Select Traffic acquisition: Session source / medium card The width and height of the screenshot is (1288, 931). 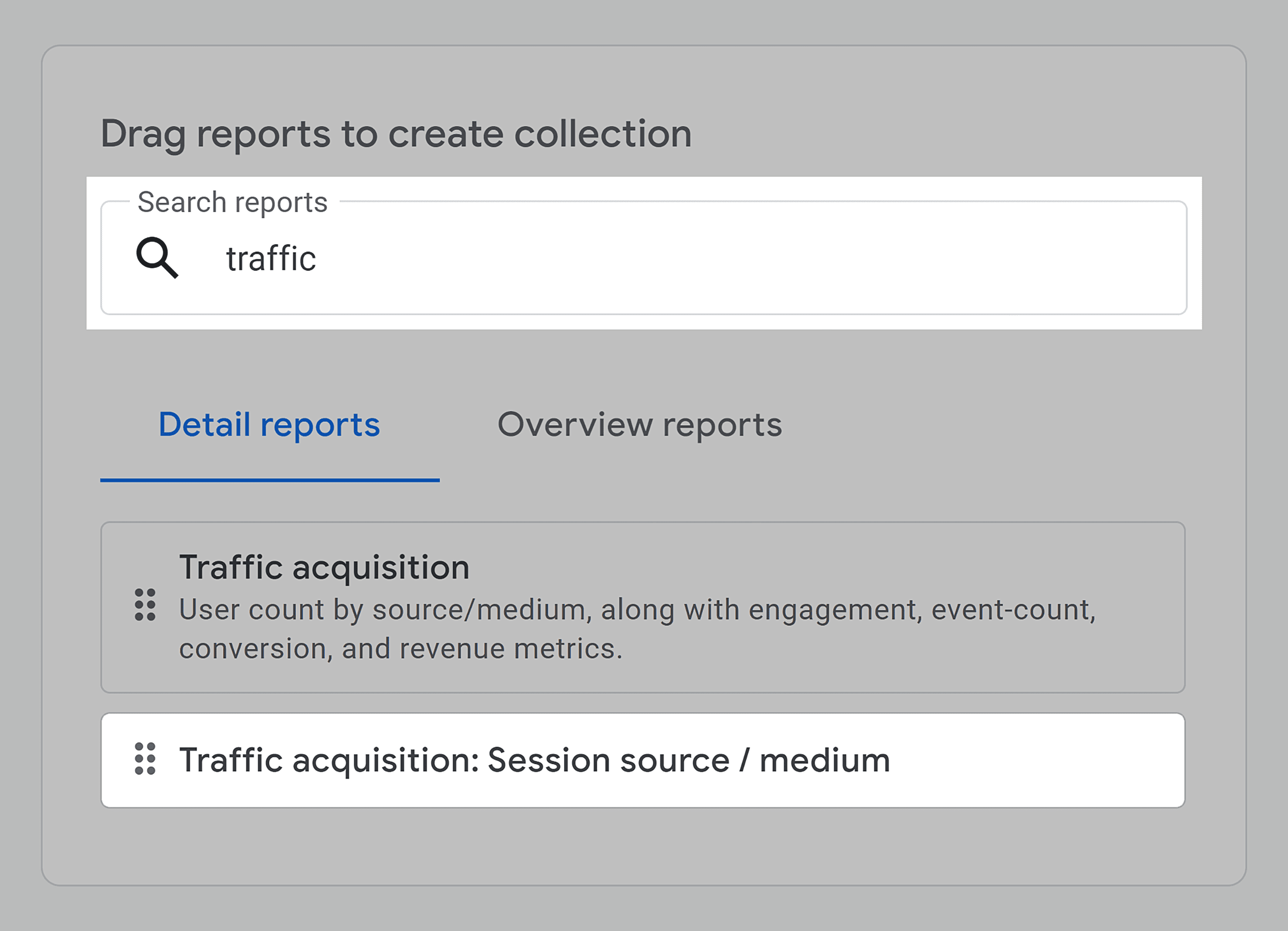coord(643,761)
